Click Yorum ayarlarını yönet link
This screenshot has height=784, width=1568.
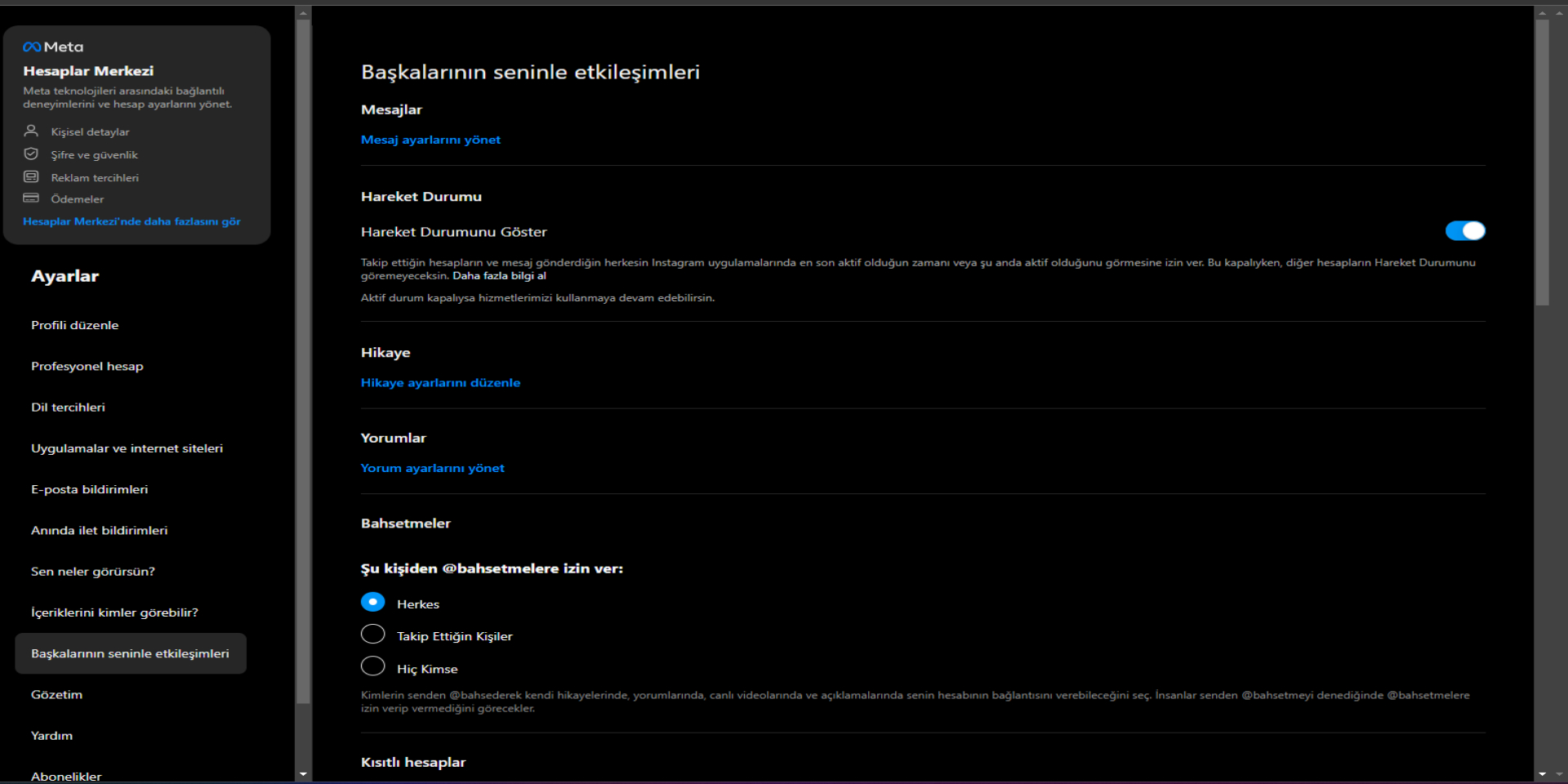(432, 468)
